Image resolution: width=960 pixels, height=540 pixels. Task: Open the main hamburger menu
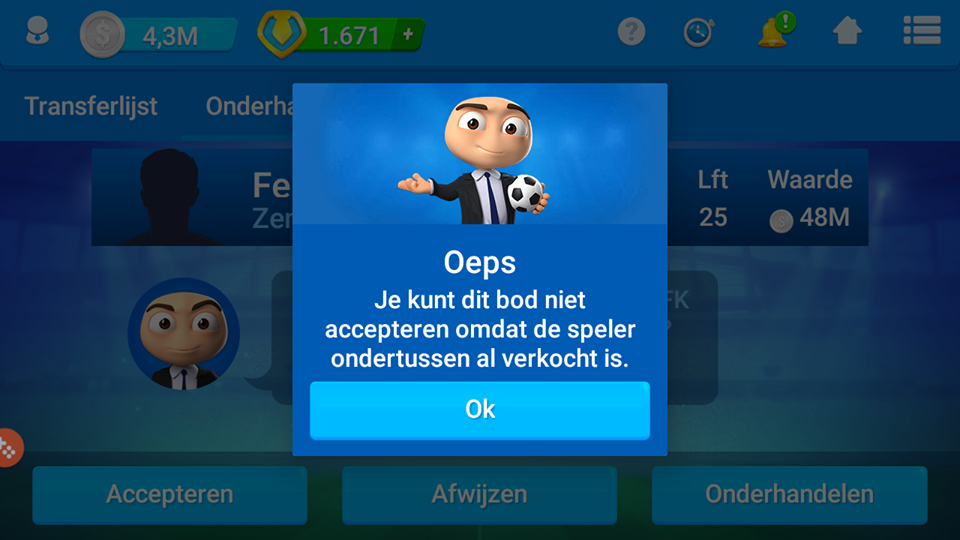tap(922, 31)
